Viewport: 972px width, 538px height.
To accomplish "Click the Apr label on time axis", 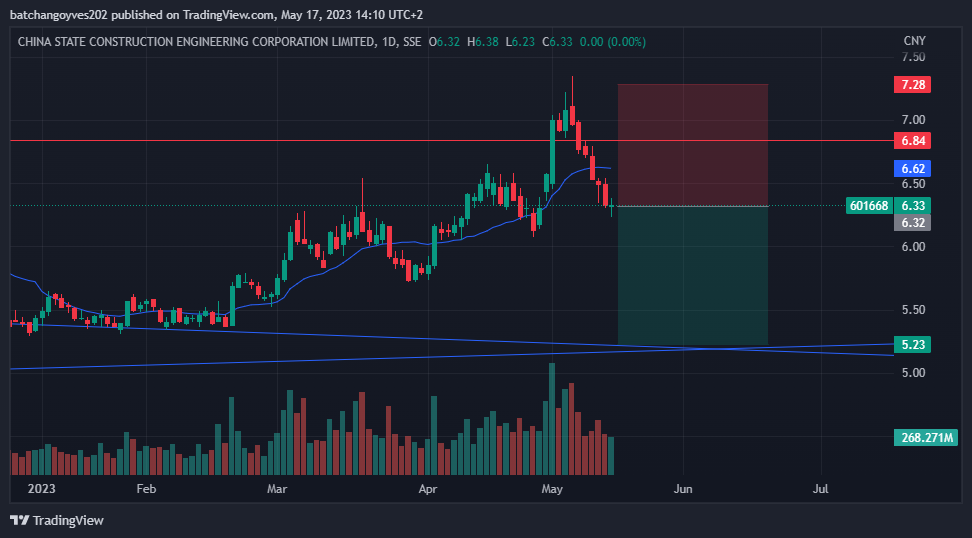I will pyautogui.click(x=428, y=489).
